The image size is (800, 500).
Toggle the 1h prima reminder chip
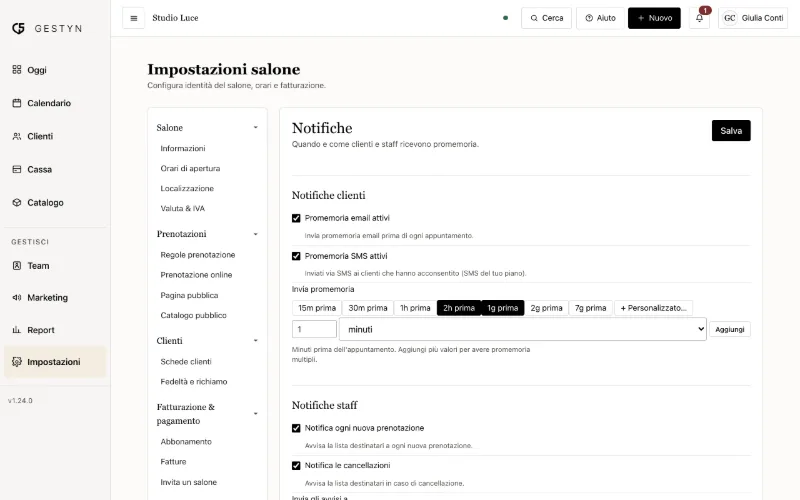415,308
